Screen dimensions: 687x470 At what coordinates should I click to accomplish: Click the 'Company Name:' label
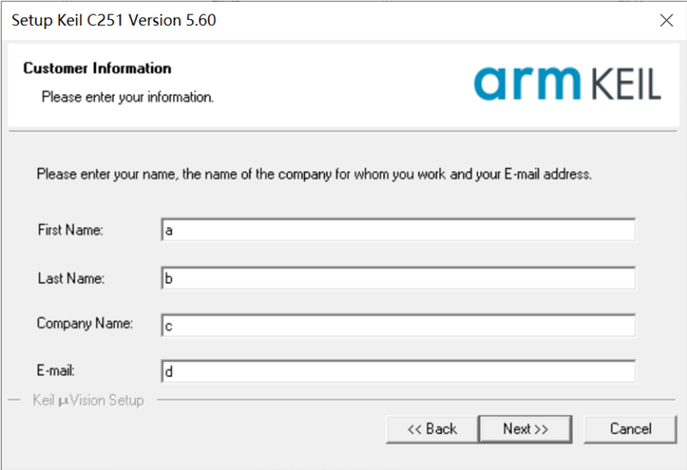click(85, 323)
